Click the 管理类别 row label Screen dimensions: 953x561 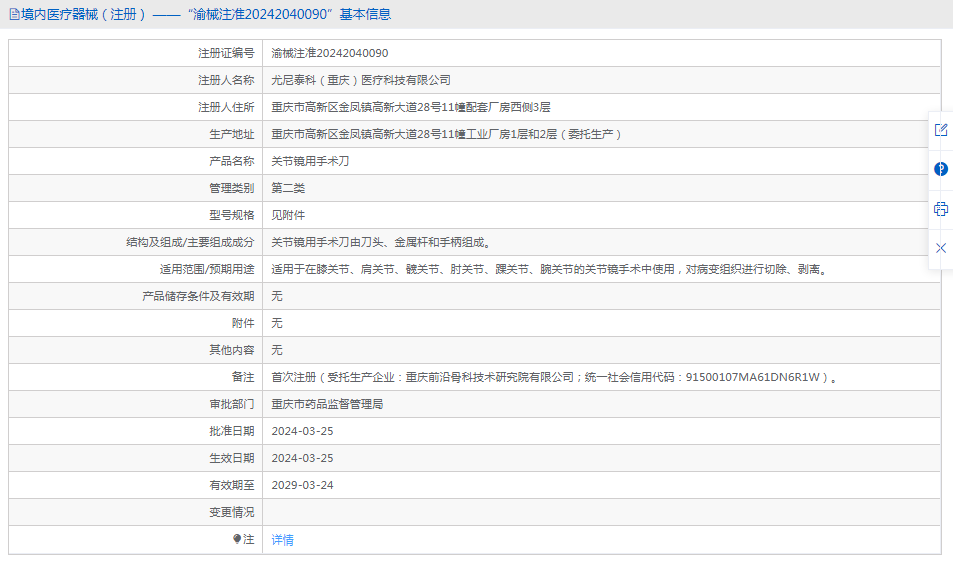(232, 188)
